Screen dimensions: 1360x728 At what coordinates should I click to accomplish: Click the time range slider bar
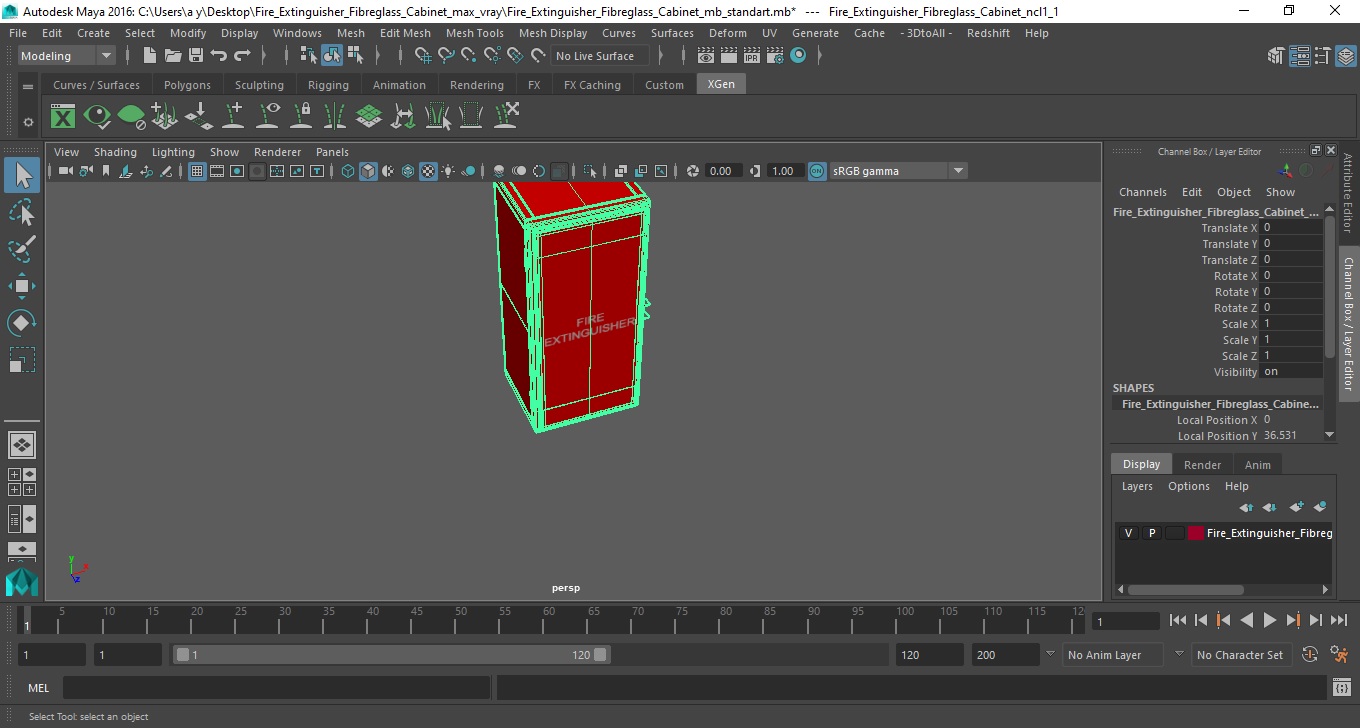pyautogui.click(x=391, y=655)
